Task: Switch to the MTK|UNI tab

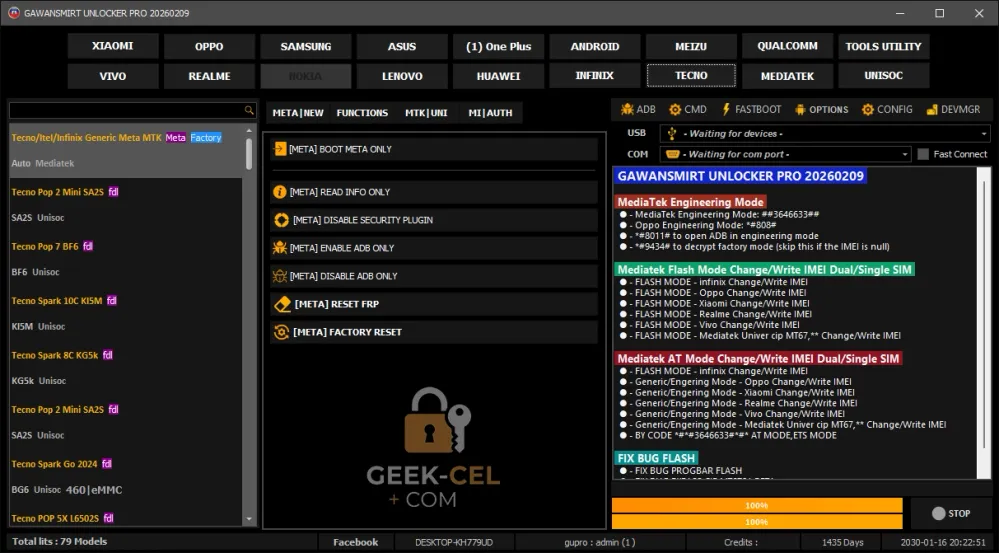Action: pos(426,113)
